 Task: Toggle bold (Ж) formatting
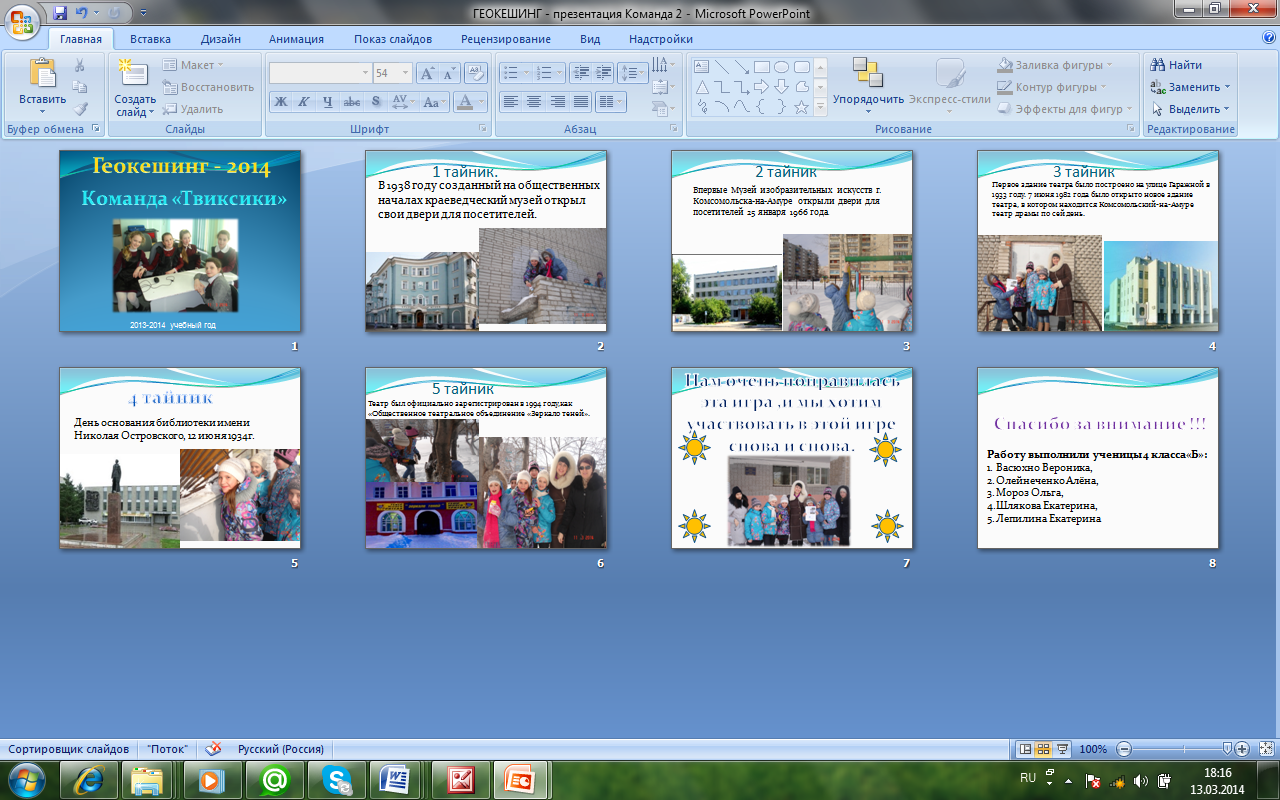(x=281, y=102)
